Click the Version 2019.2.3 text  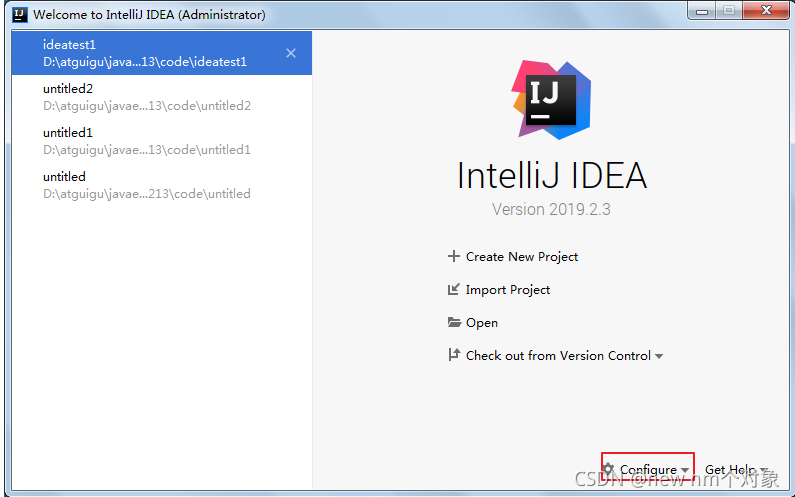pyautogui.click(x=551, y=209)
